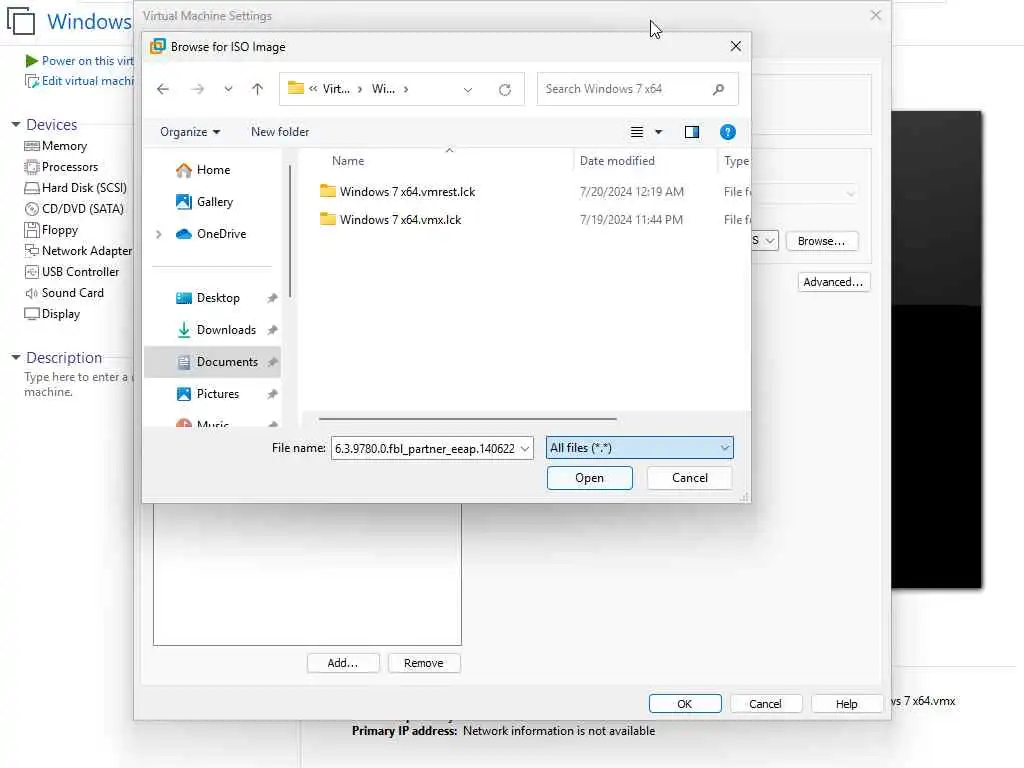Click the pin icon beside Downloads
1024x768 pixels.
[x=272, y=330]
